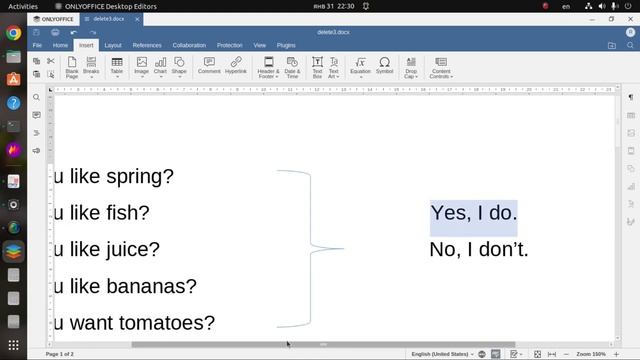Screen dimensions: 640x360
Task: Toggle spell checking in the status bar
Action: [x=496, y=354]
